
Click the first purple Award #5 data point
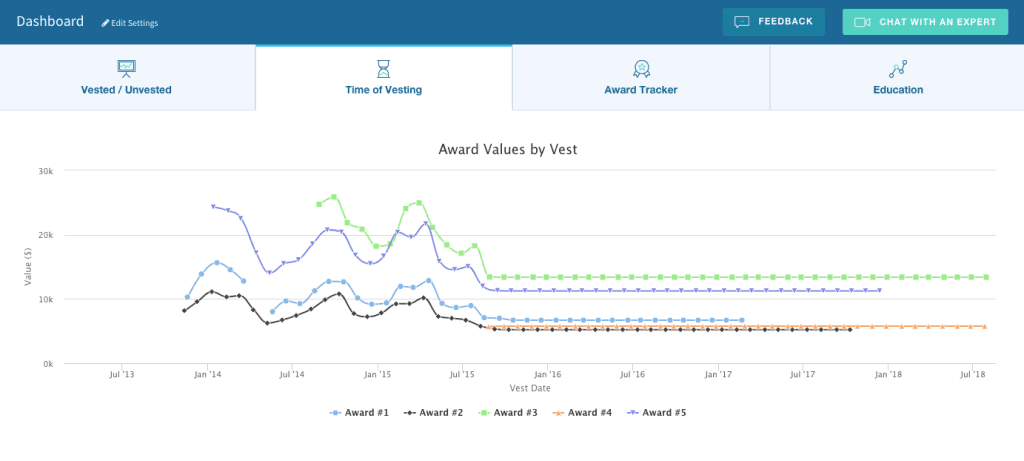click(213, 206)
